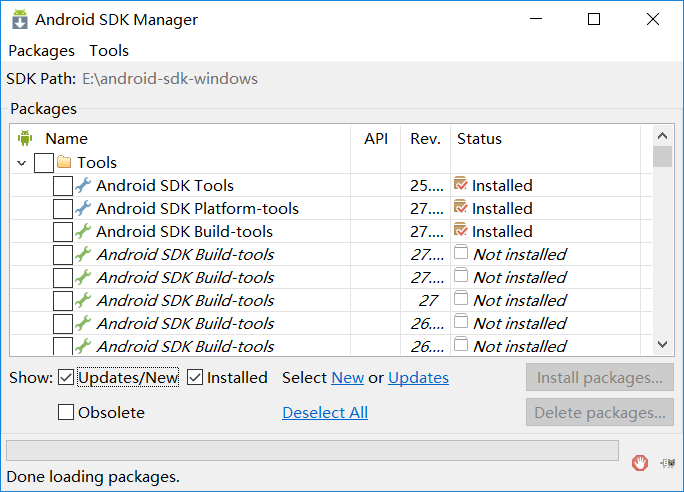Image resolution: width=684 pixels, height=492 pixels.
Task: Open the Packages menu
Action: [x=41, y=51]
